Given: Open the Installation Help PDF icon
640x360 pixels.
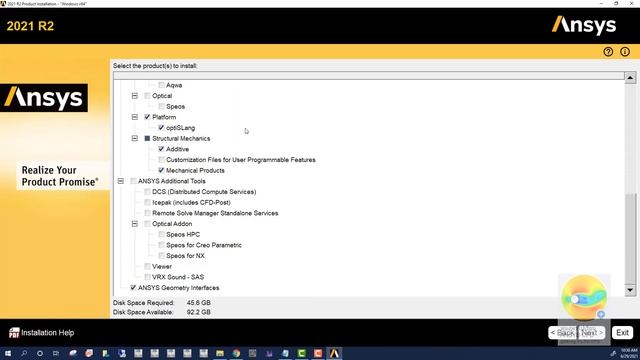Looking at the screenshot, I should click(14, 333).
